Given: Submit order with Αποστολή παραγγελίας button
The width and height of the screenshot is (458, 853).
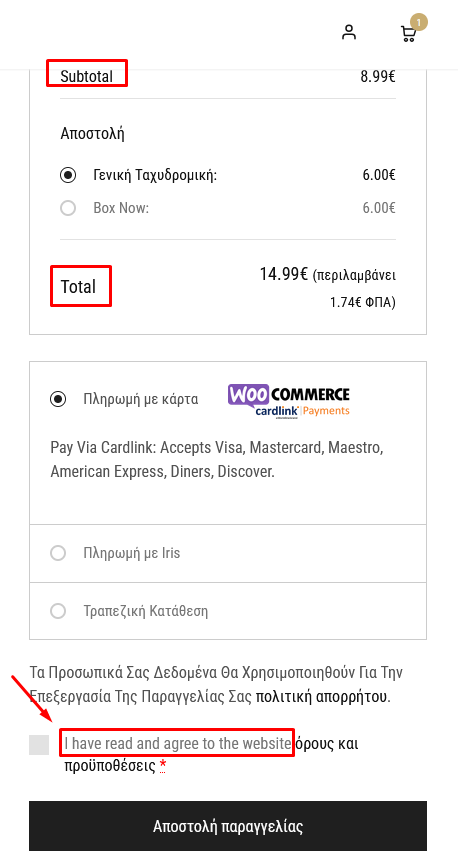Looking at the screenshot, I should click(x=228, y=826).
